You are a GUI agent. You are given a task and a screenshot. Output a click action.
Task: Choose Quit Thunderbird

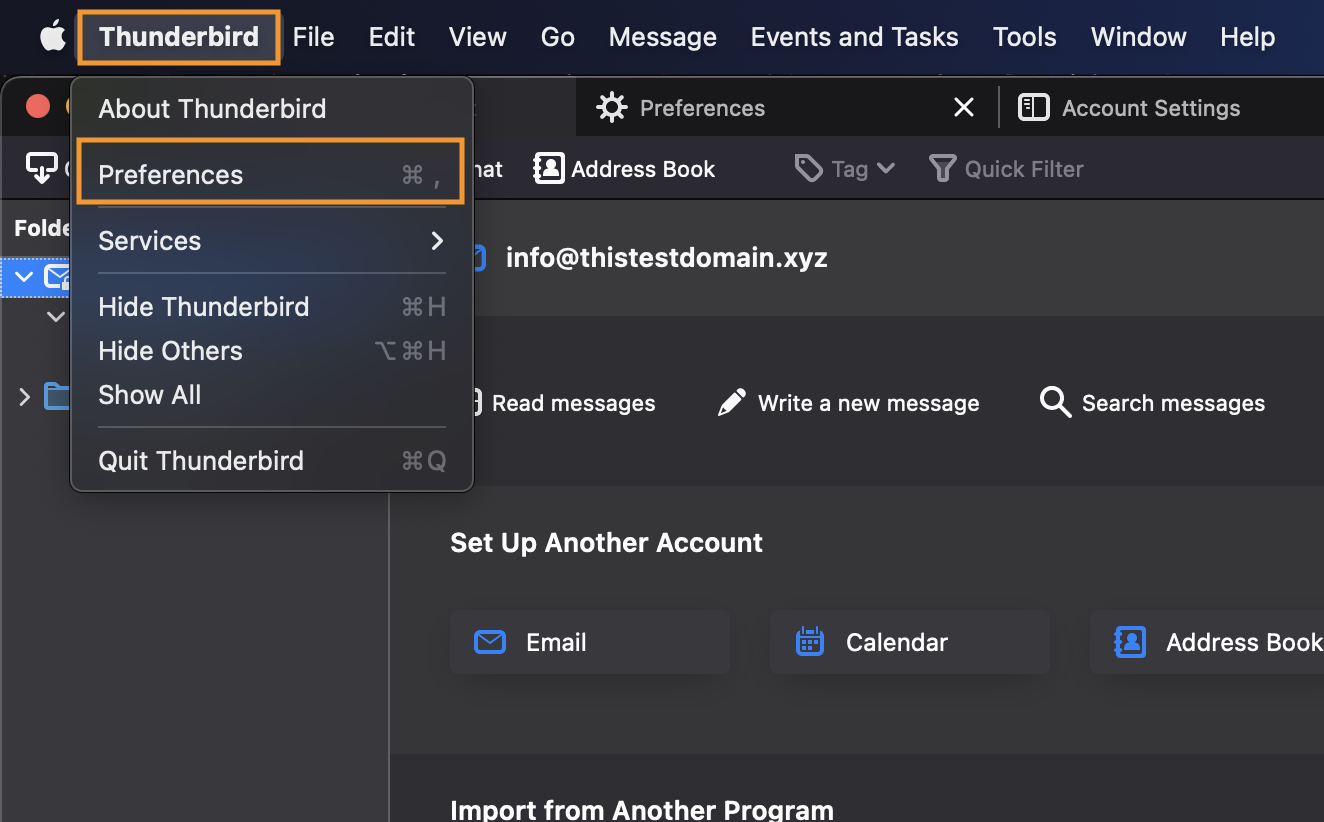tap(271, 461)
